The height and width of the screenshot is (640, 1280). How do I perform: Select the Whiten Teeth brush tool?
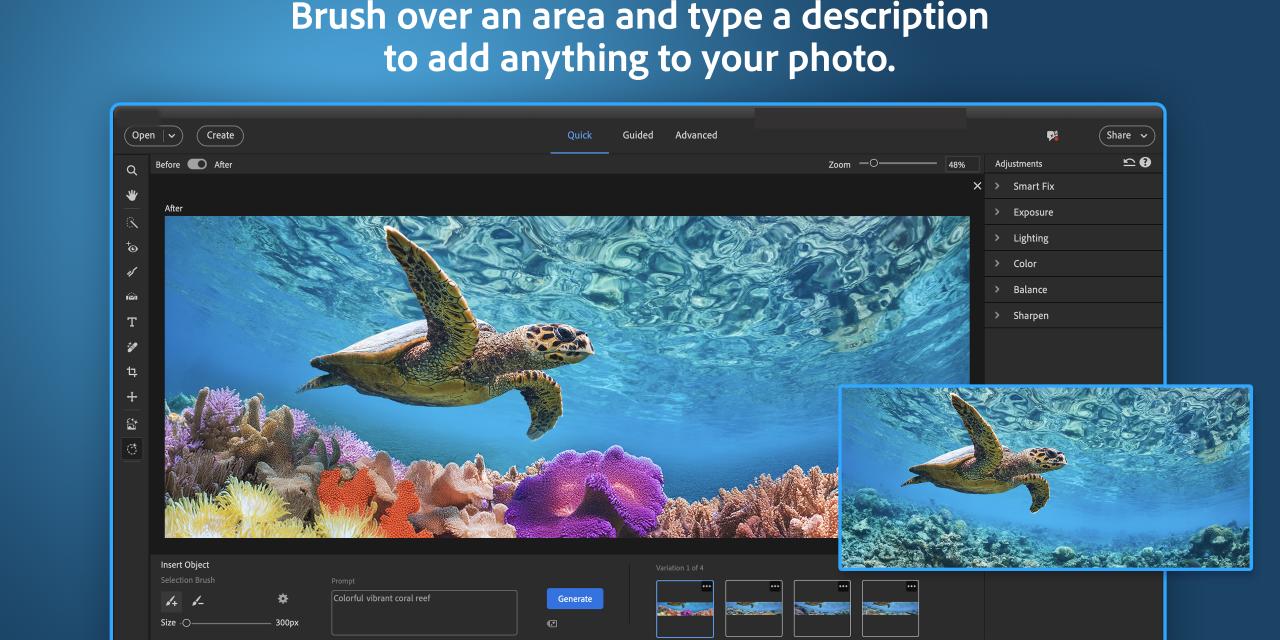tap(131, 272)
